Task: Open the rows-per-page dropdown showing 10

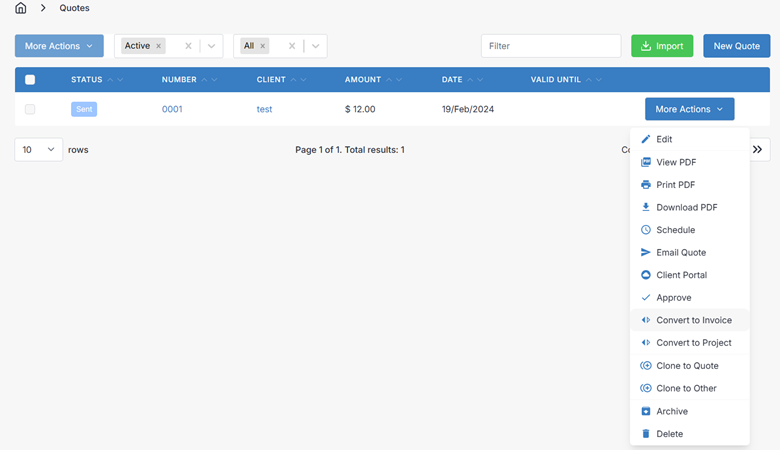Action: pyautogui.click(x=39, y=150)
